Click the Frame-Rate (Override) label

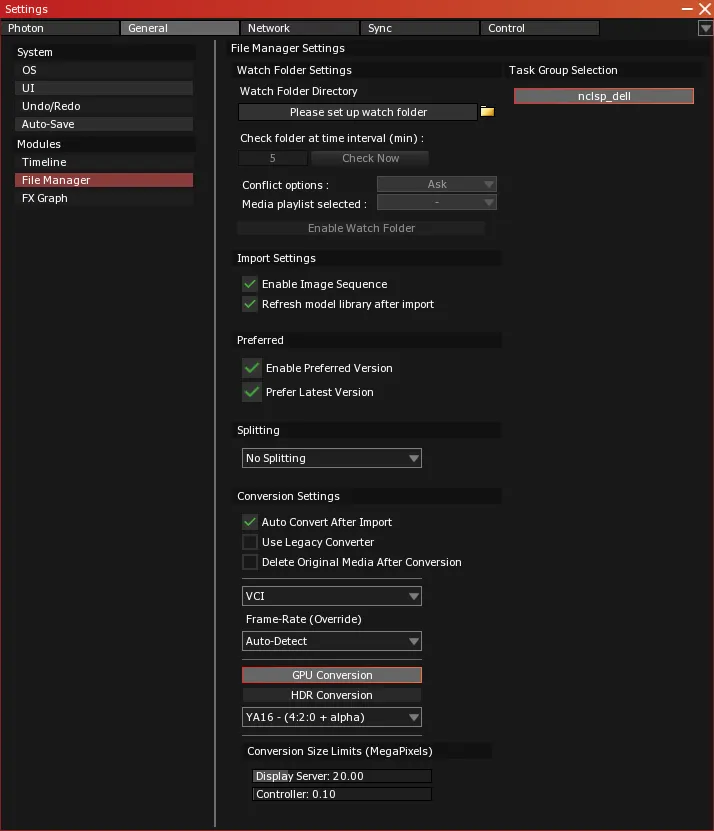tap(304, 619)
